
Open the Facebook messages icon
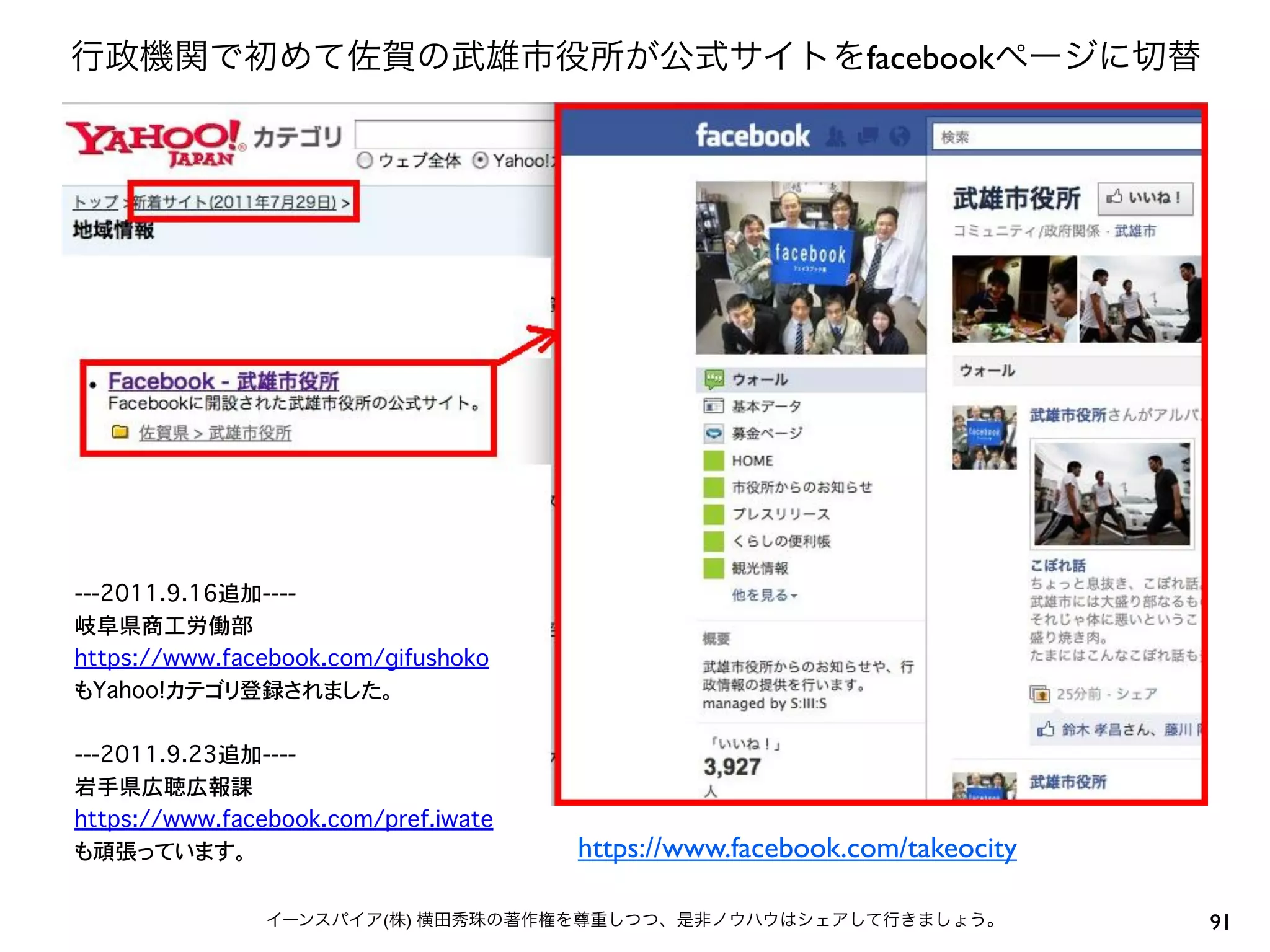coord(868,136)
